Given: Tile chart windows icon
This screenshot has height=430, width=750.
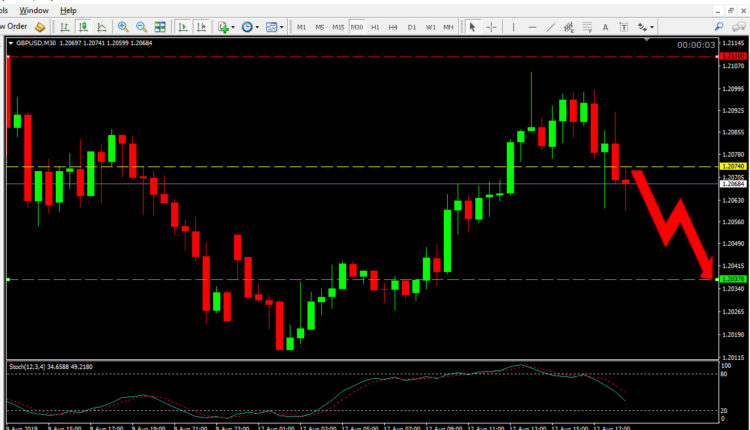Looking at the screenshot, I should pyautogui.click(x=160, y=27).
